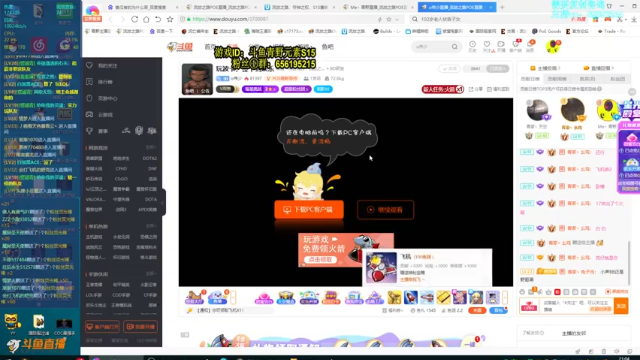Select the airplane gift icon
This screenshot has width=640, height=360.
427,297
